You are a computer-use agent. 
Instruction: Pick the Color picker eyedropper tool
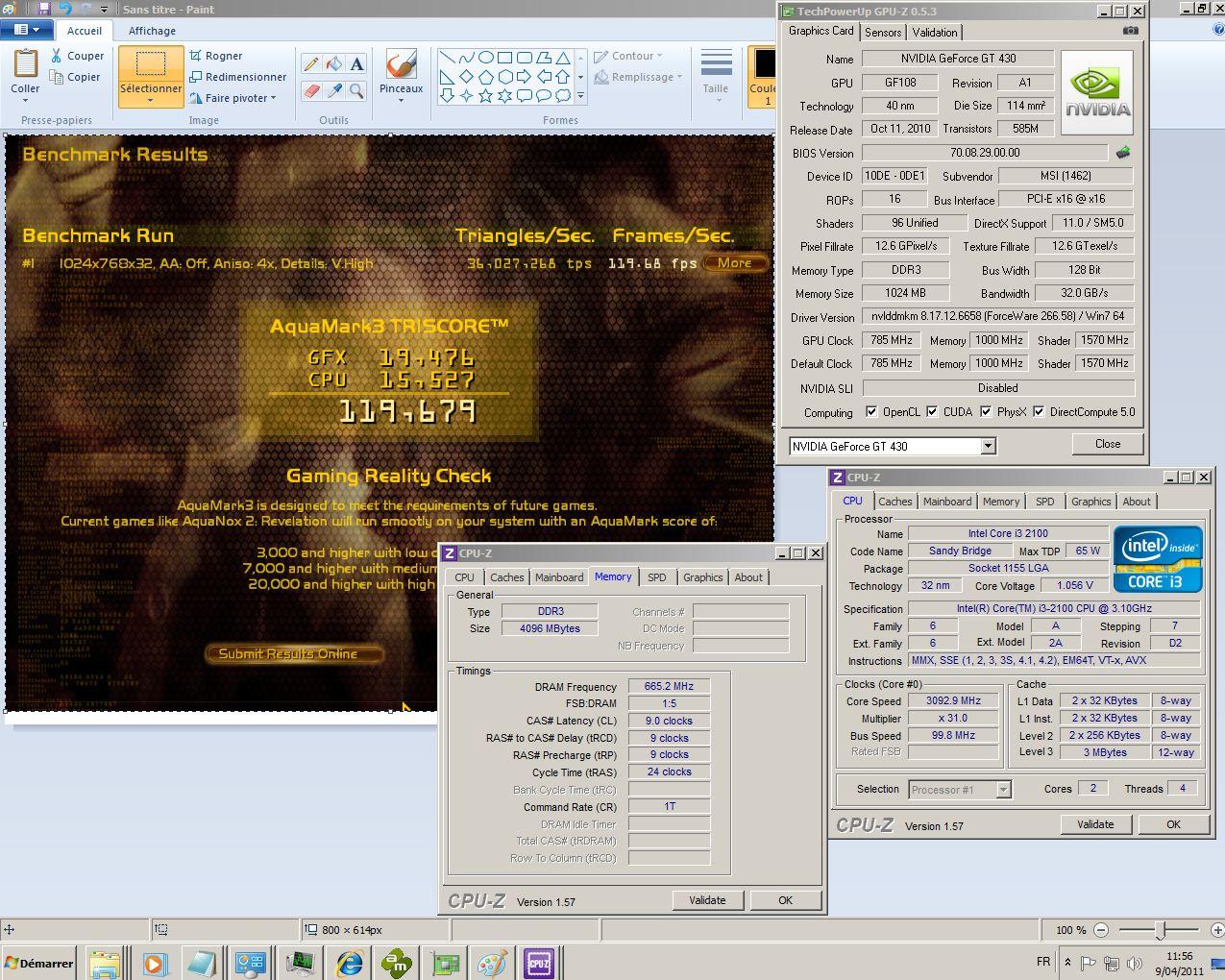(x=333, y=90)
